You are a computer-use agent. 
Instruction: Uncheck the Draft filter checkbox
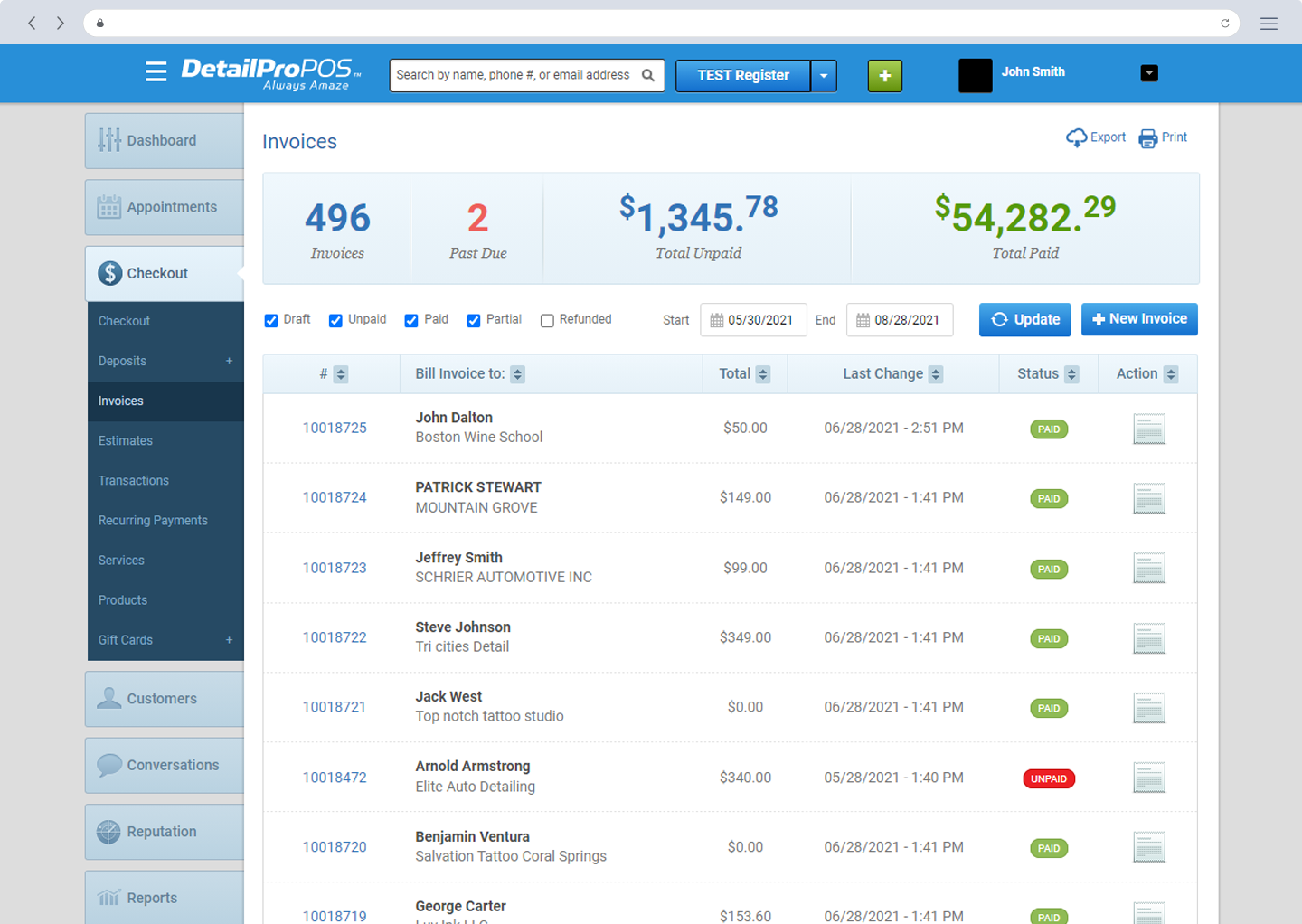[x=271, y=321]
